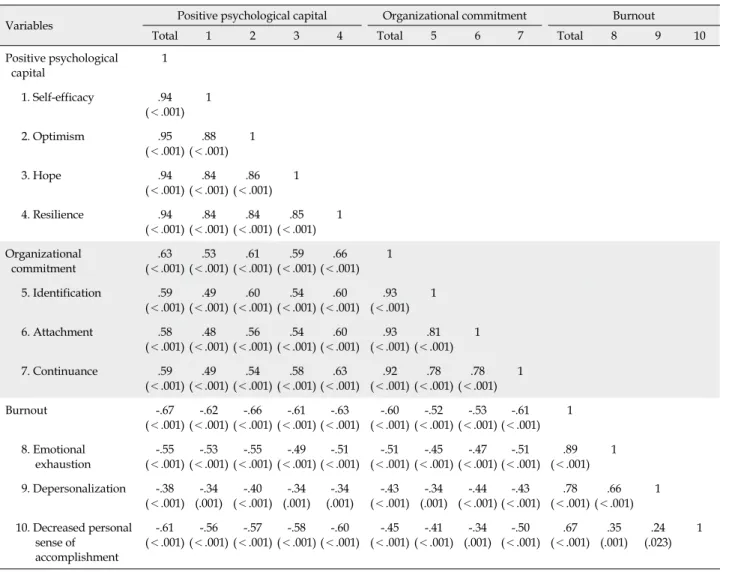Select the 9. Depersonalization row label
The width and height of the screenshot is (729, 572).
73,489
